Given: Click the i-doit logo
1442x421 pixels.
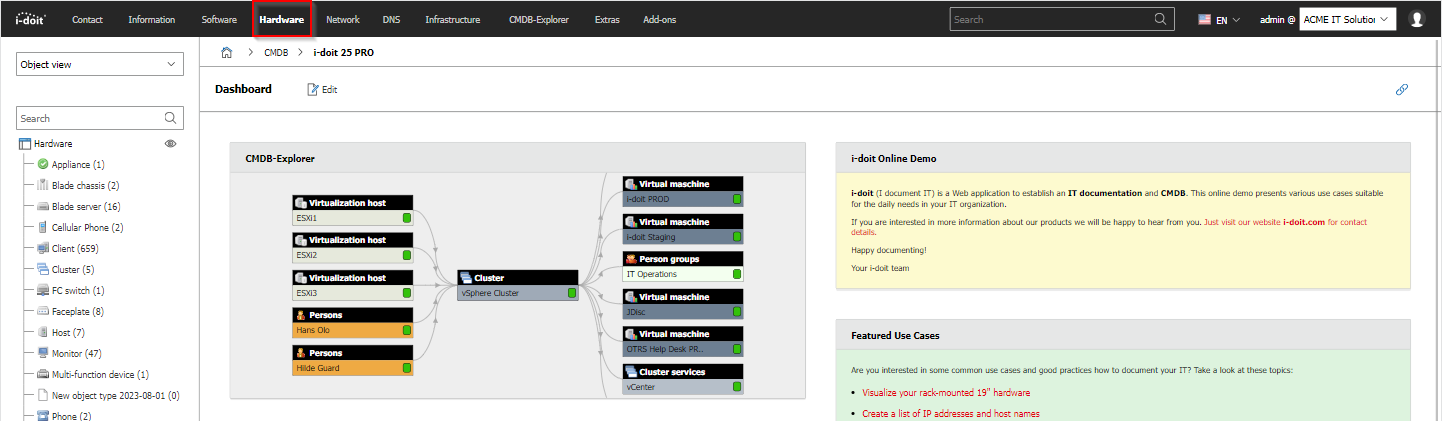Looking at the screenshot, I should coord(32,19).
